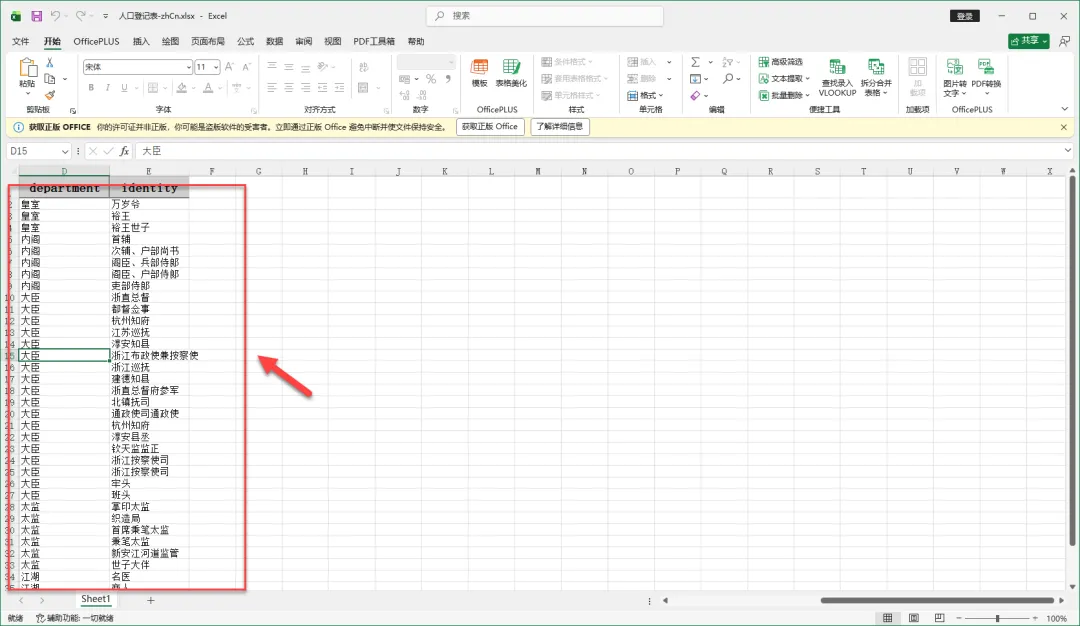Click the zoom slider in status bar
Viewport: 1080px width, 626px height.
[997, 618]
